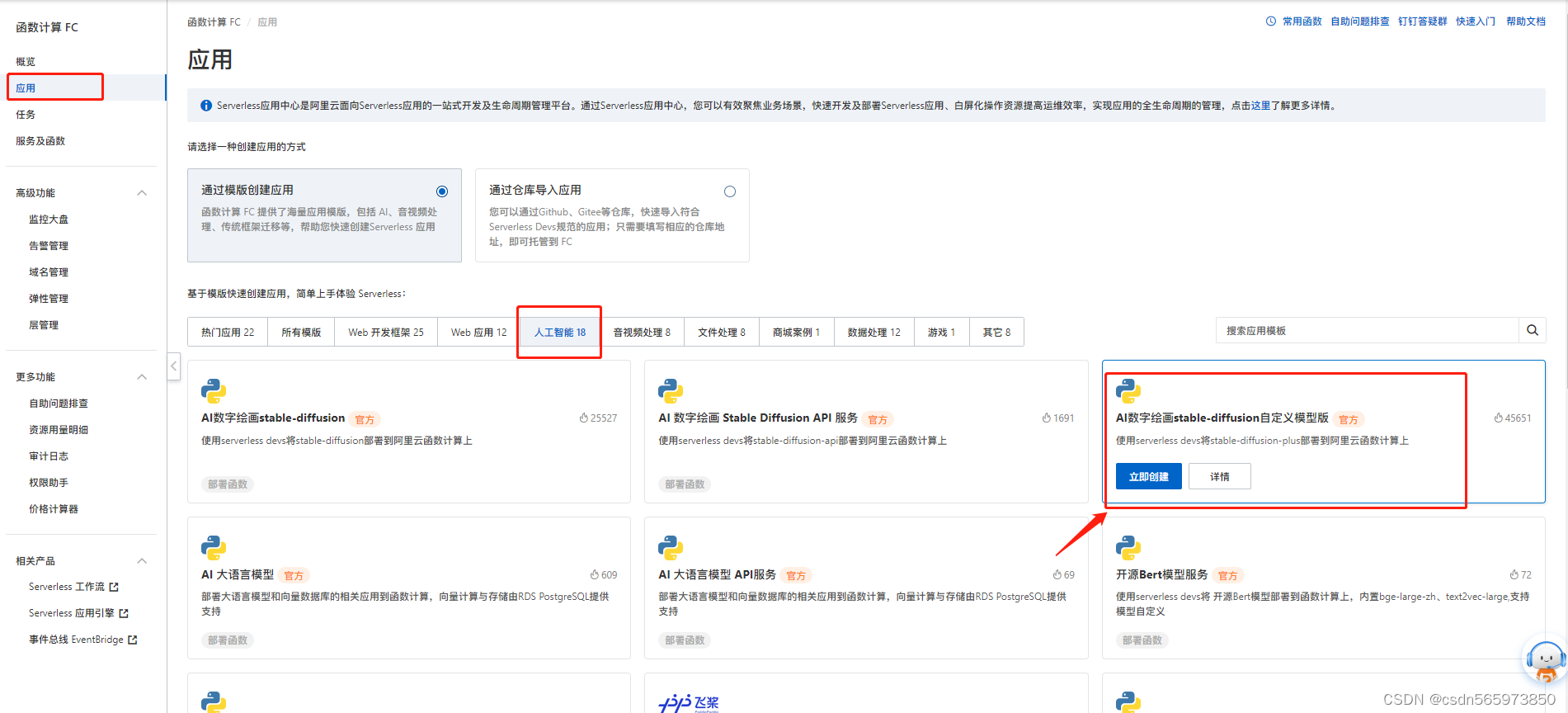The image size is (1568, 713).
Task: Switch to 游戏 1 tab
Action: 942,332
